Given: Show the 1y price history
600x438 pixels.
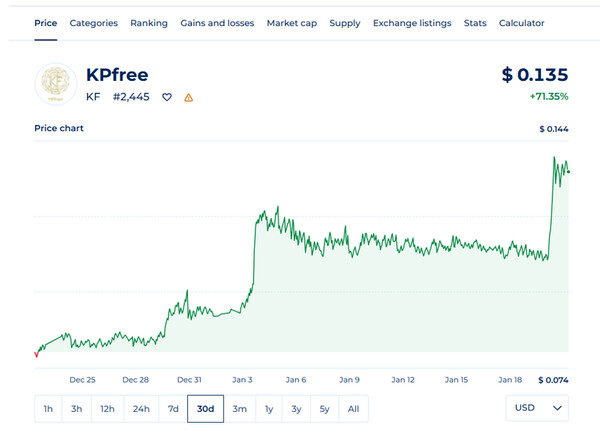Looking at the screenshot, I should click(x=269, y=408).
